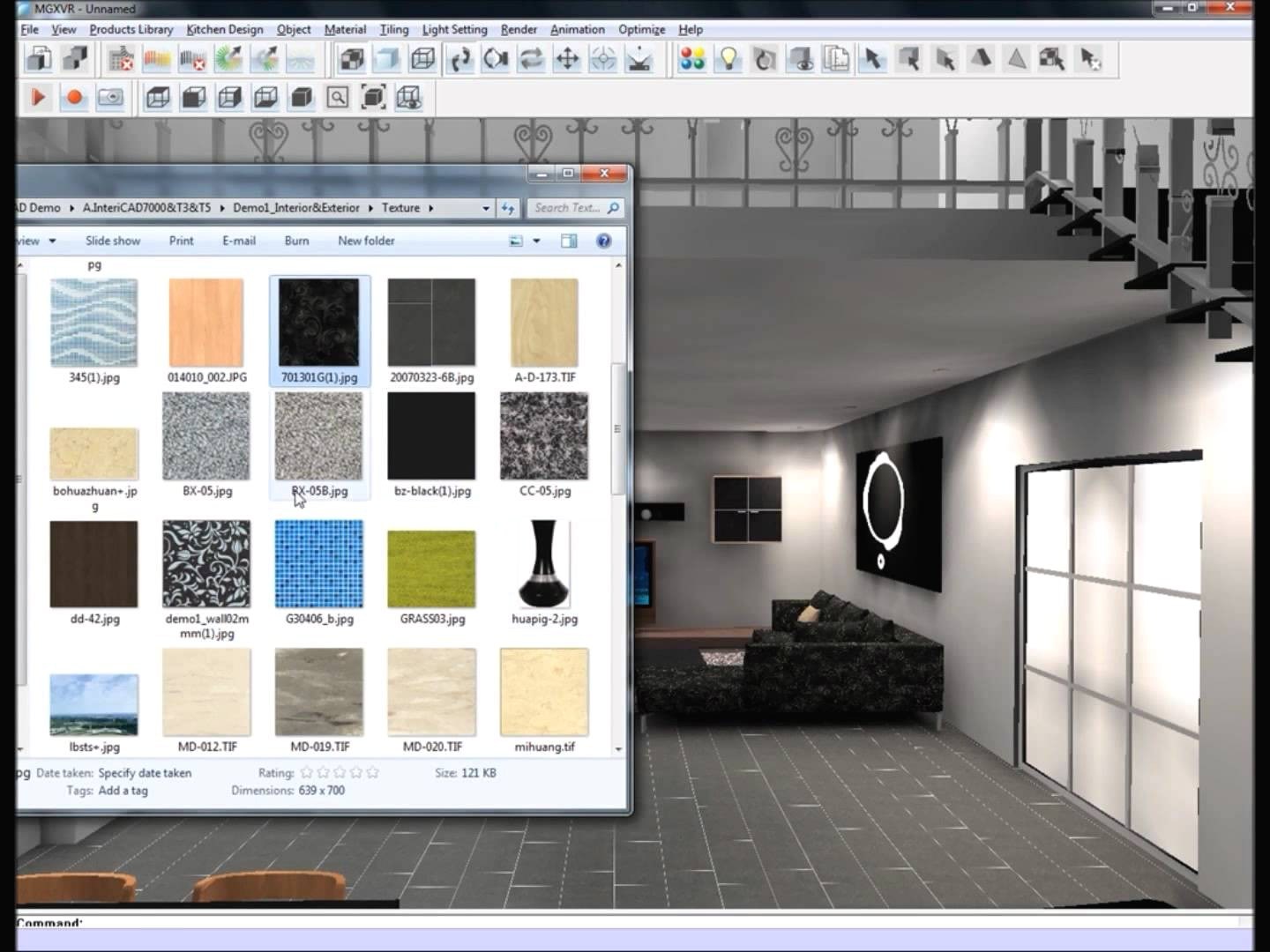
Task: Click 'Specify date taken' in details pane
Action: pos(145,773)
